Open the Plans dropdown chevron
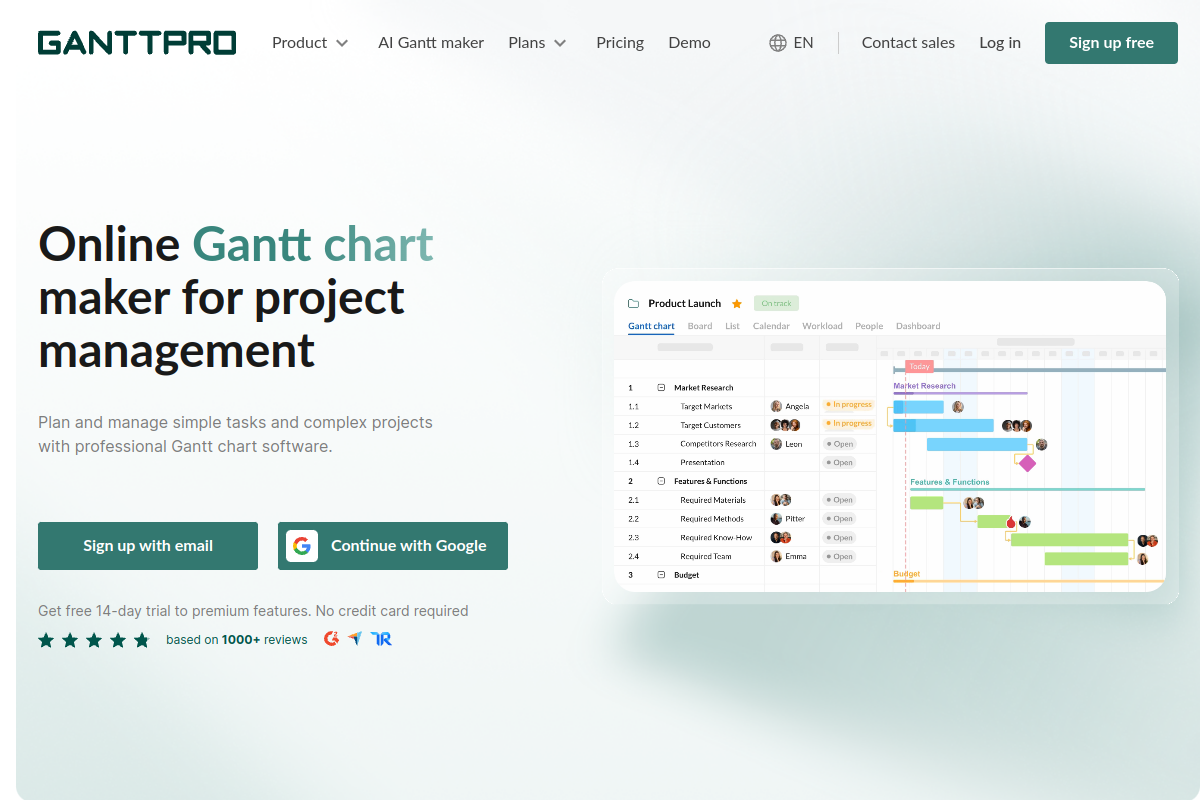Image resolution: width=1200 pixels, height=800 pixels. [560, 43]
